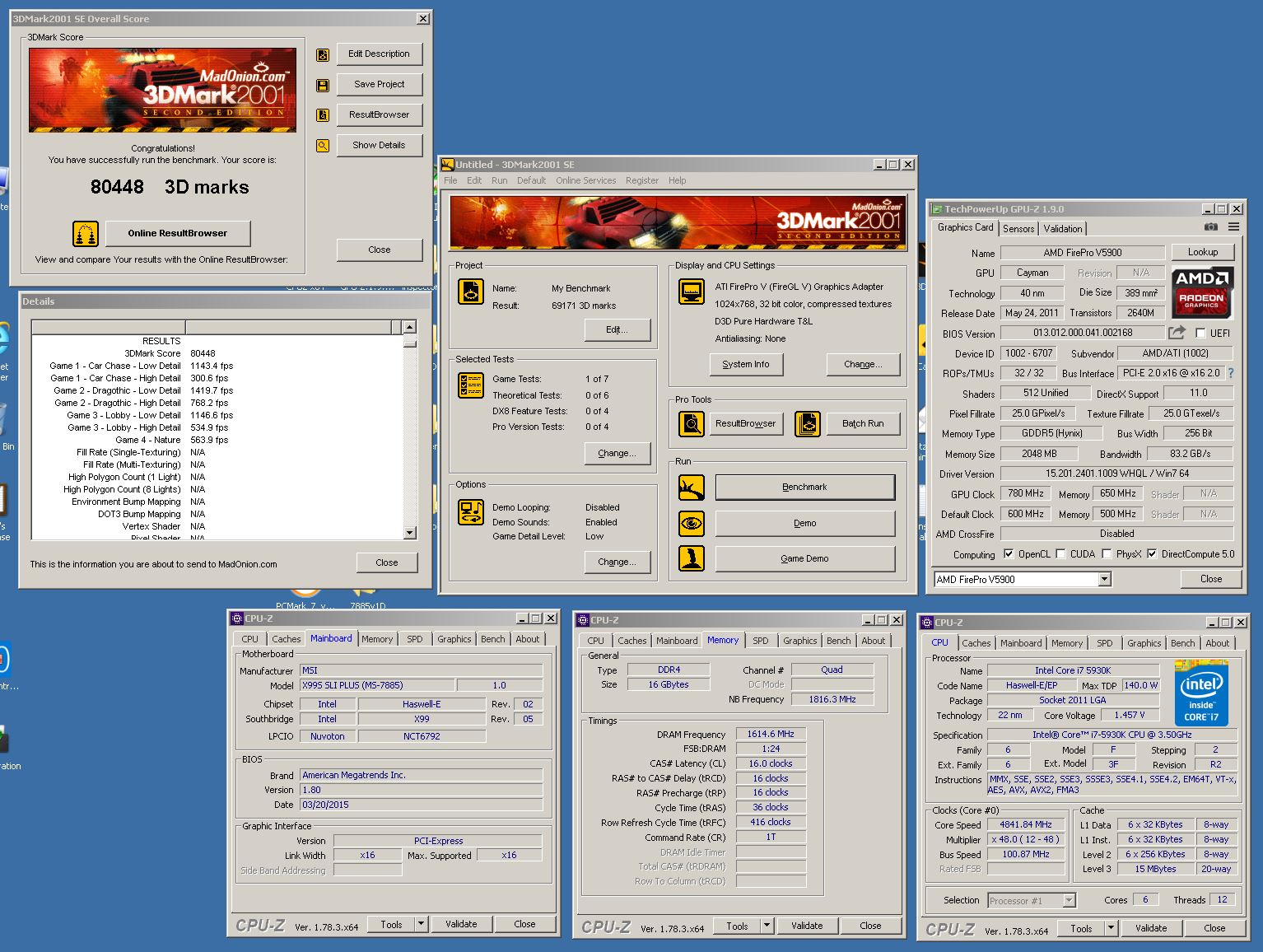Switch to the Validation tab in GPU-Z
Image resolution: width=1263 pixels, height=952 pixels.
coord(1063,229)
